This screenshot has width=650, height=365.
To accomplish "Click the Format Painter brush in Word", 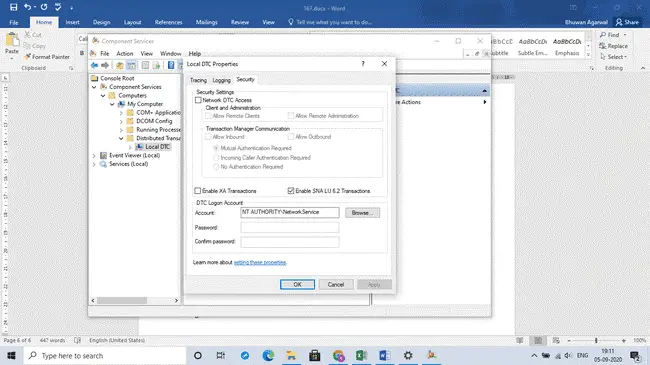I will (28, 57).
